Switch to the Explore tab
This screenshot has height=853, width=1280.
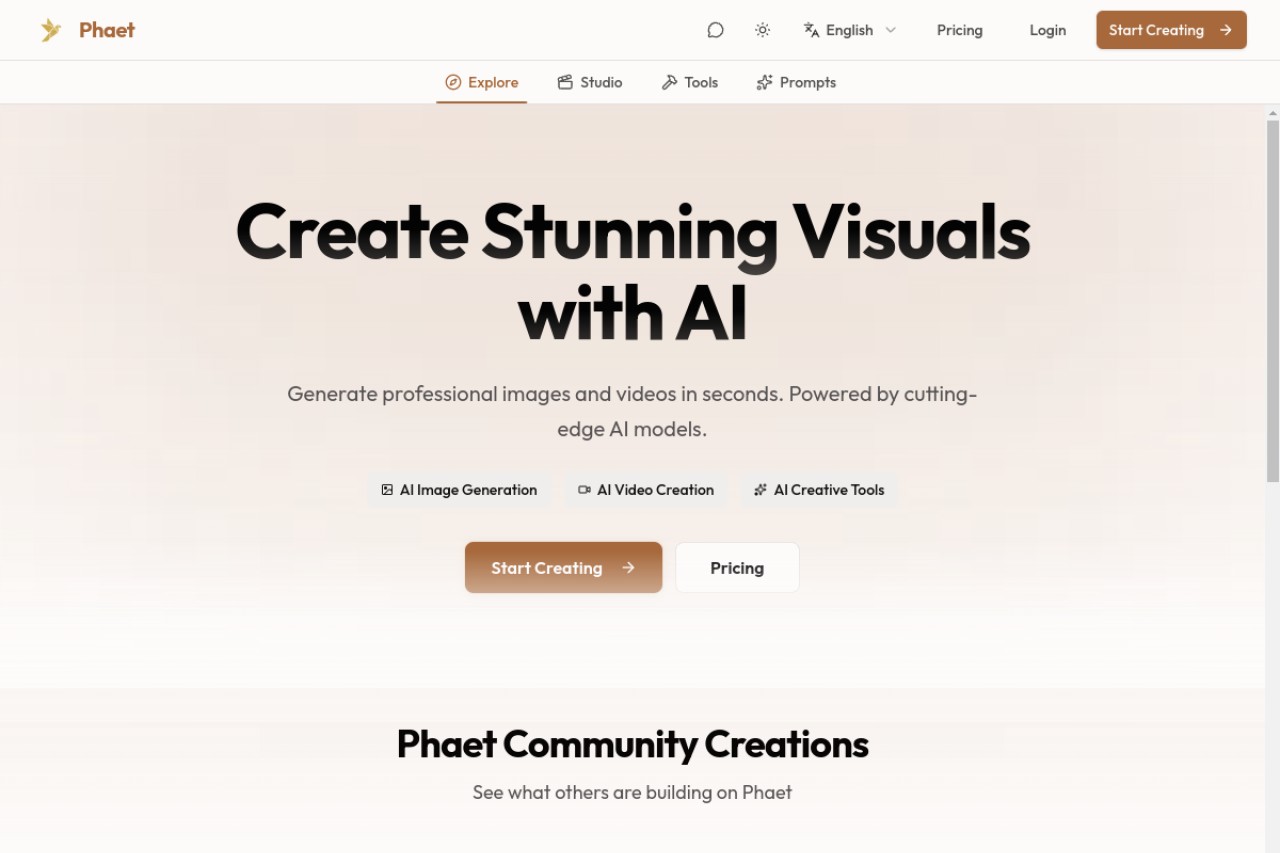[482, 82]
